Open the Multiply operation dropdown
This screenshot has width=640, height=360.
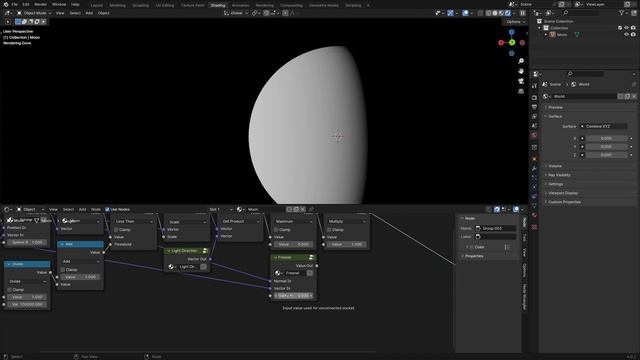point(347,221)
